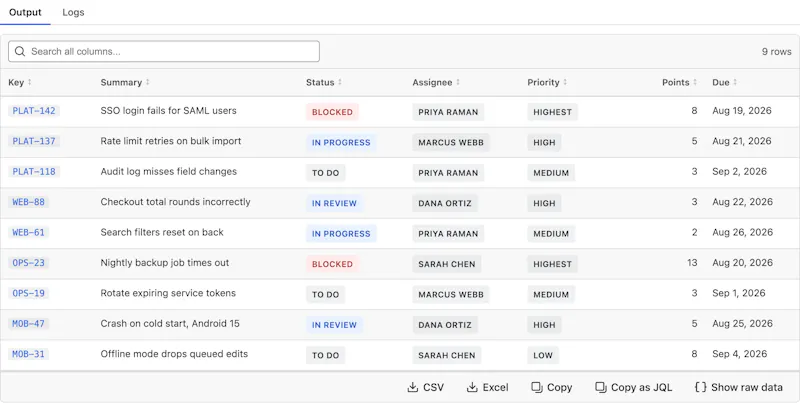This screenshot has width=800, height=403.
Task: Click HIGHEST priority badge in PLAT-142 row
Action: tap(553, 112)
